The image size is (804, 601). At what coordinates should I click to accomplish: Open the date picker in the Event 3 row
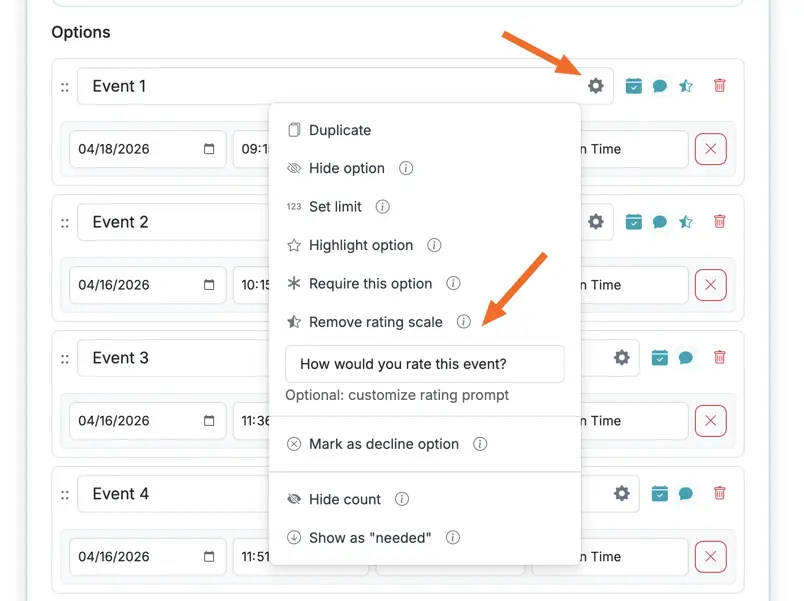pos(209,420)
